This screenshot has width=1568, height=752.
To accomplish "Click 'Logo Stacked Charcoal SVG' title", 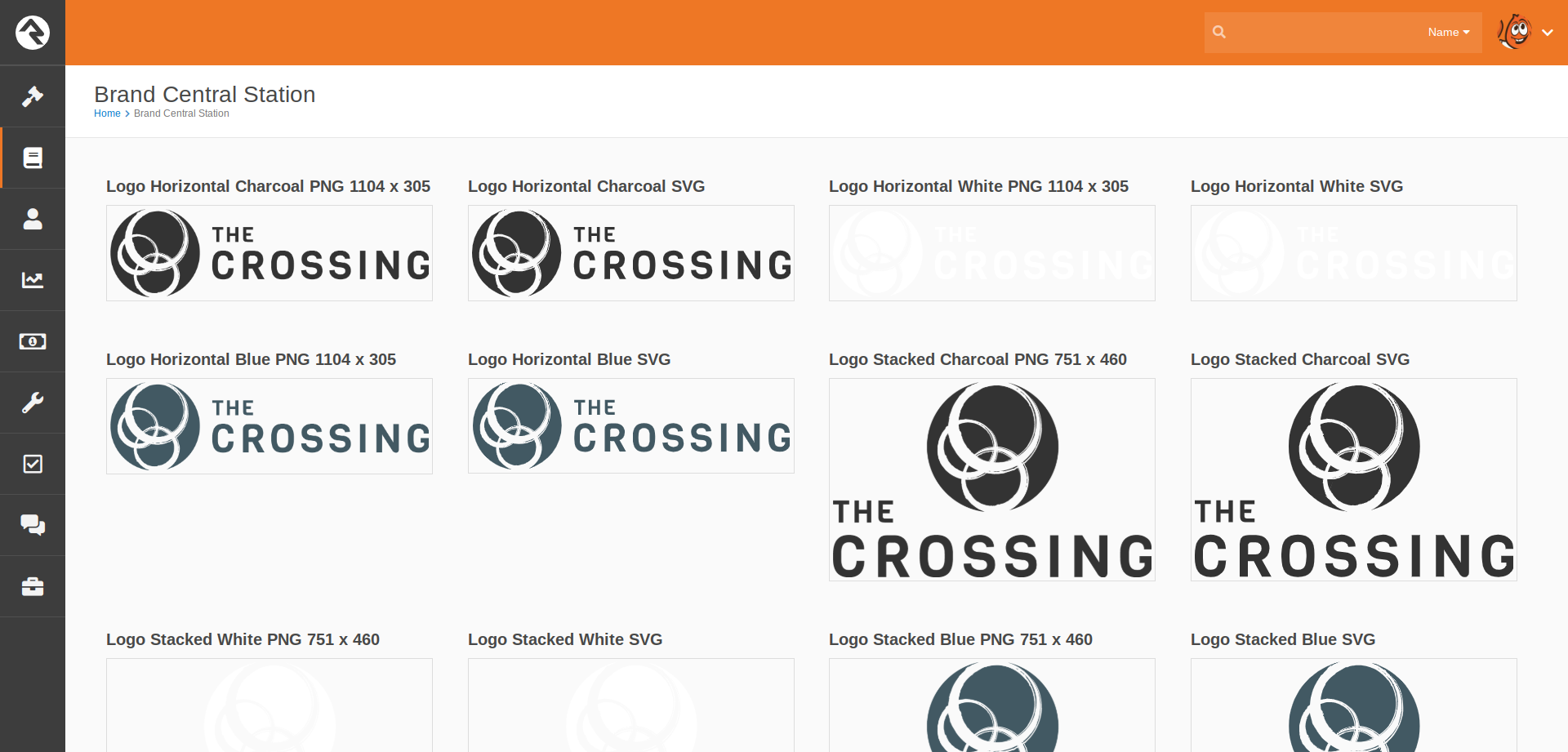I will 1300,359.
